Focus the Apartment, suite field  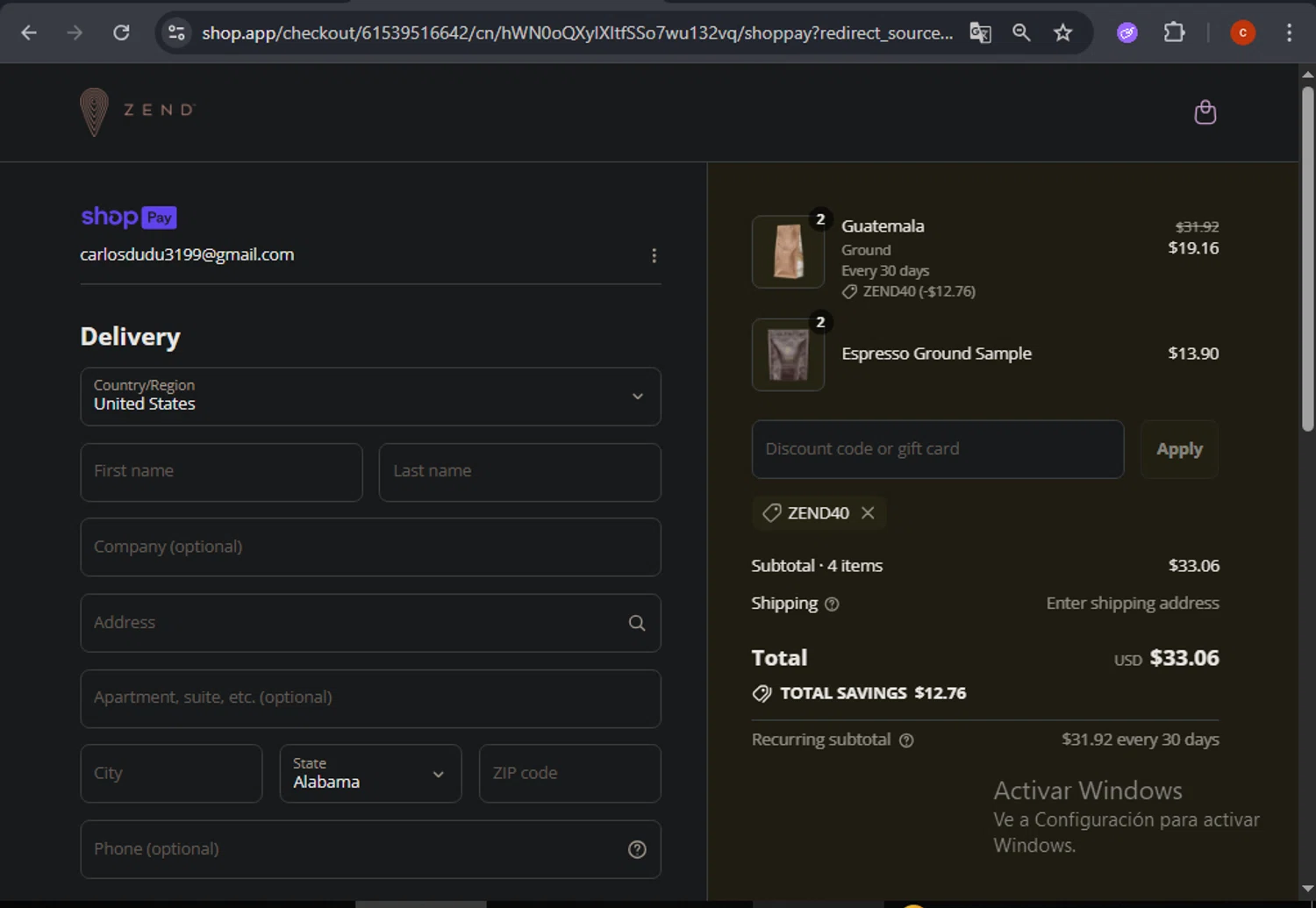tap(370, 698)
